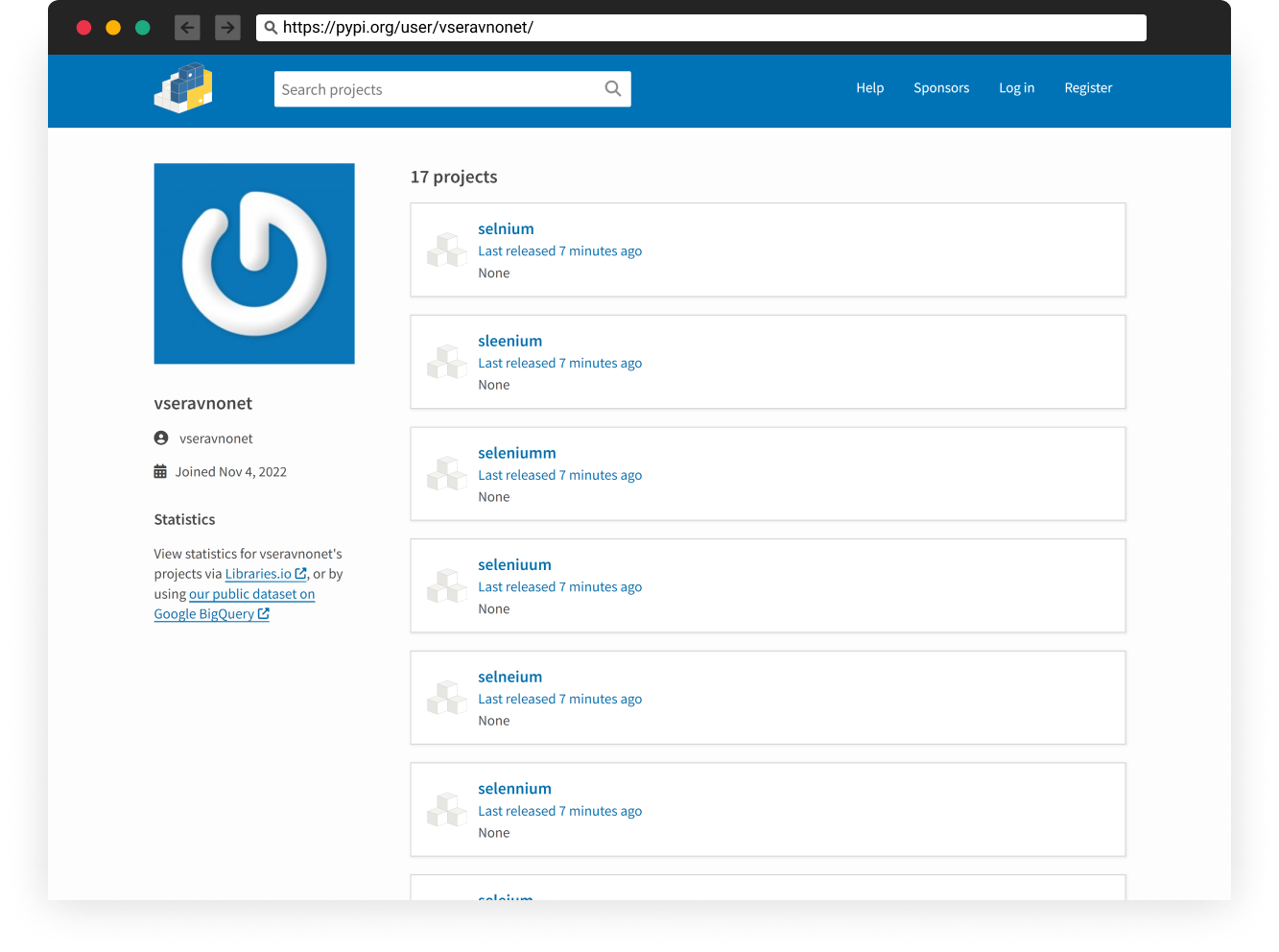This screenshot has height=952, width=1279.
Task: Open the selnium project link
Action: (506, 228)
